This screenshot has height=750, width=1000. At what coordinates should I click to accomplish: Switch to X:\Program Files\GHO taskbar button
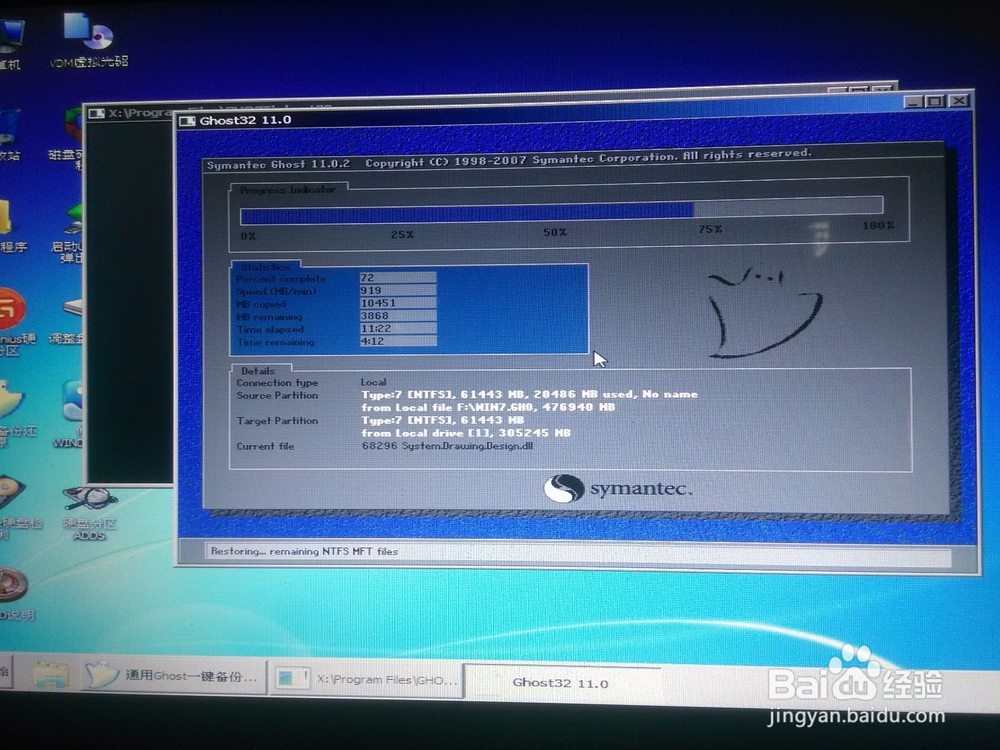tap(368, 679)
